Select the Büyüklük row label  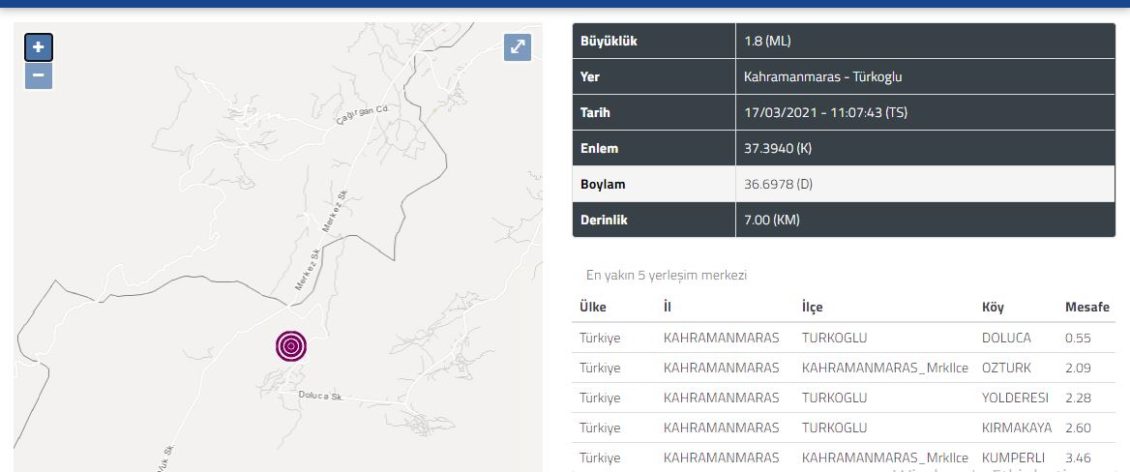click(x=608, y=41)
